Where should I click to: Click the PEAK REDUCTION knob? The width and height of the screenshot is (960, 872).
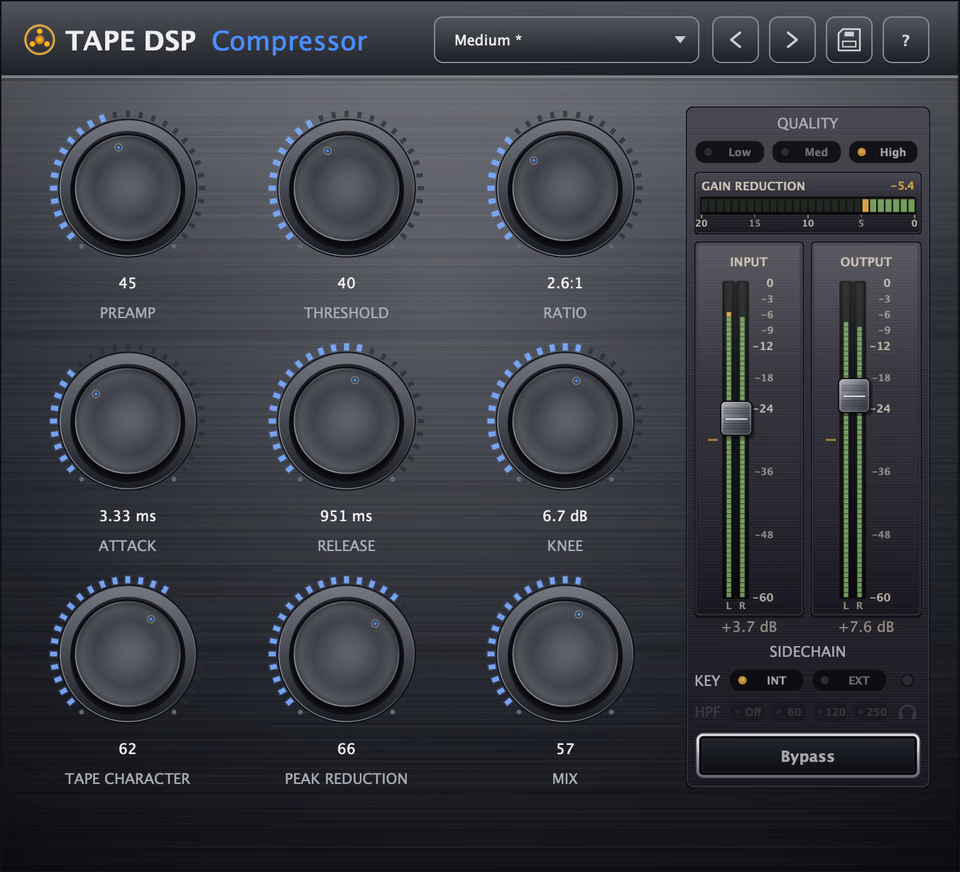[x=346, y=653]
